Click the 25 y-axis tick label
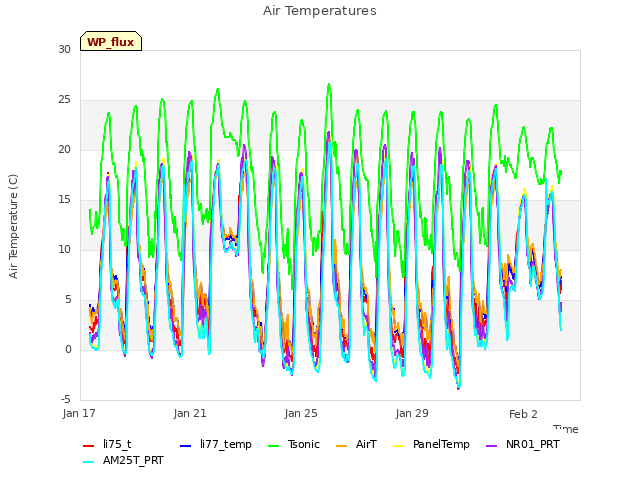Viewport: 640px width, 480px height. [64, 100]
